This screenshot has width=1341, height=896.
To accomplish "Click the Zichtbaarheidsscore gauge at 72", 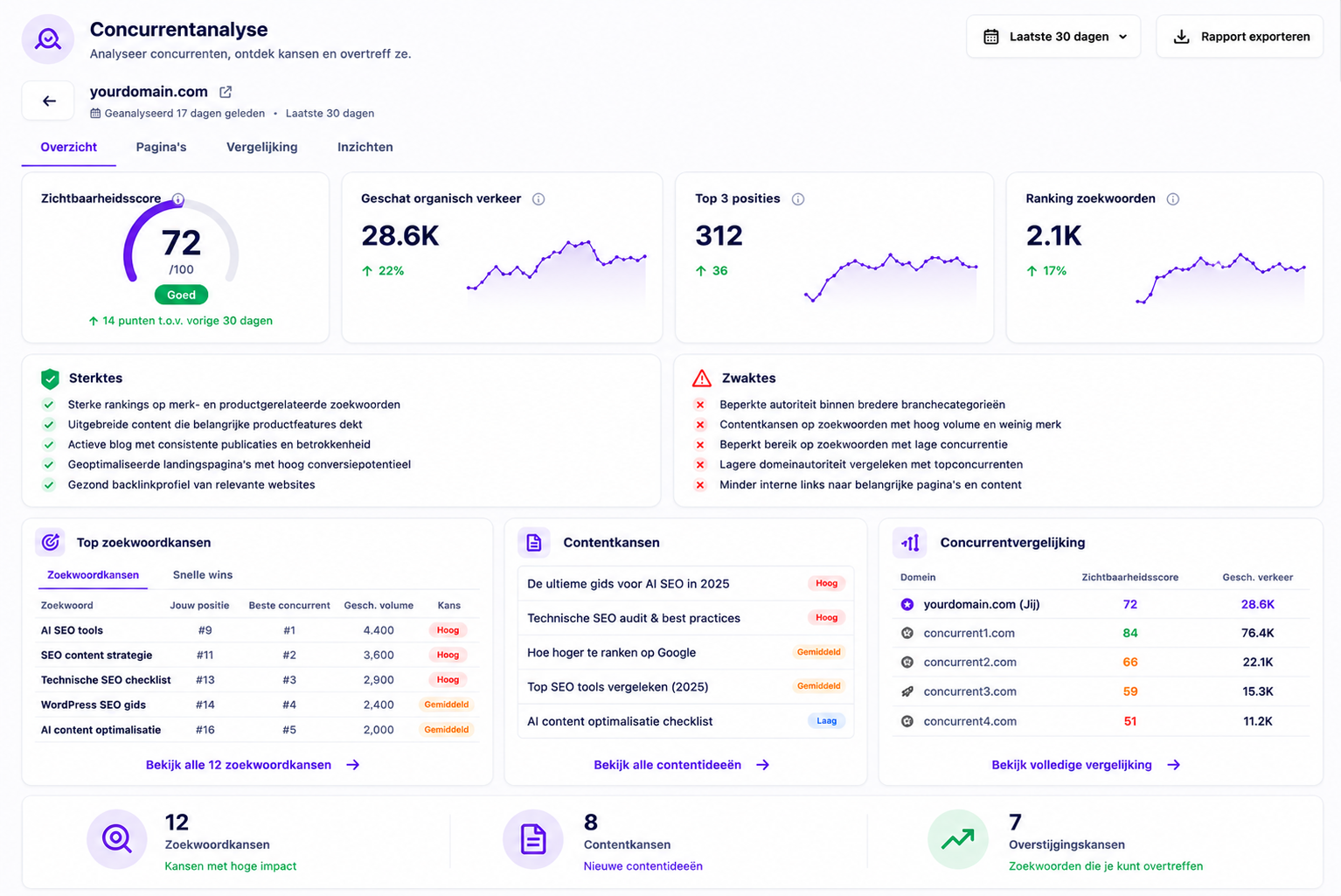I will coord(181,243).
